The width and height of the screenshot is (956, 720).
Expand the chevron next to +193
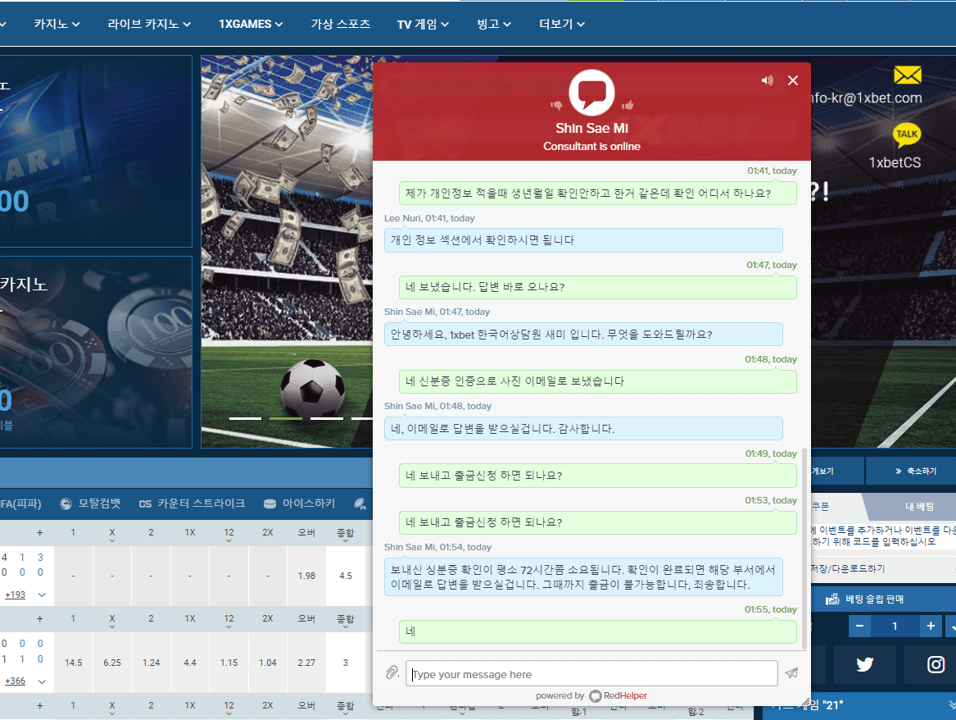[41, 594]
